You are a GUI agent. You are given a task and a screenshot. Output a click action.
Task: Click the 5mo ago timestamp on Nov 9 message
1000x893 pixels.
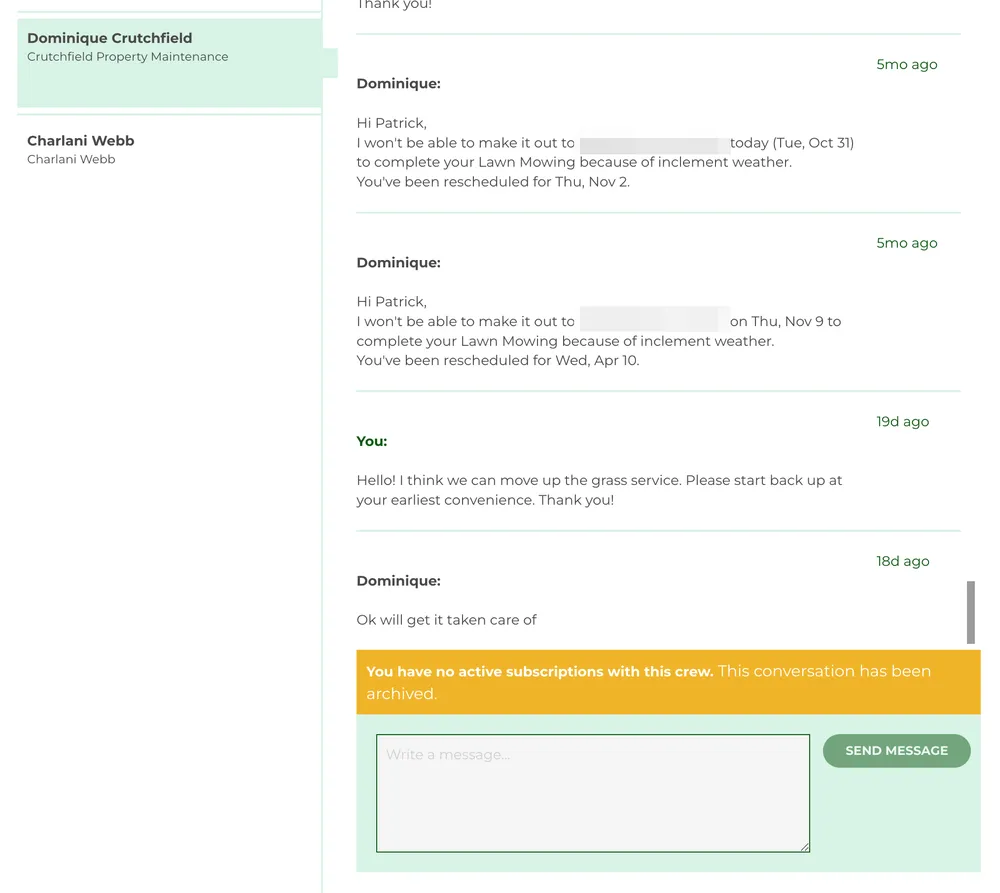906,243
